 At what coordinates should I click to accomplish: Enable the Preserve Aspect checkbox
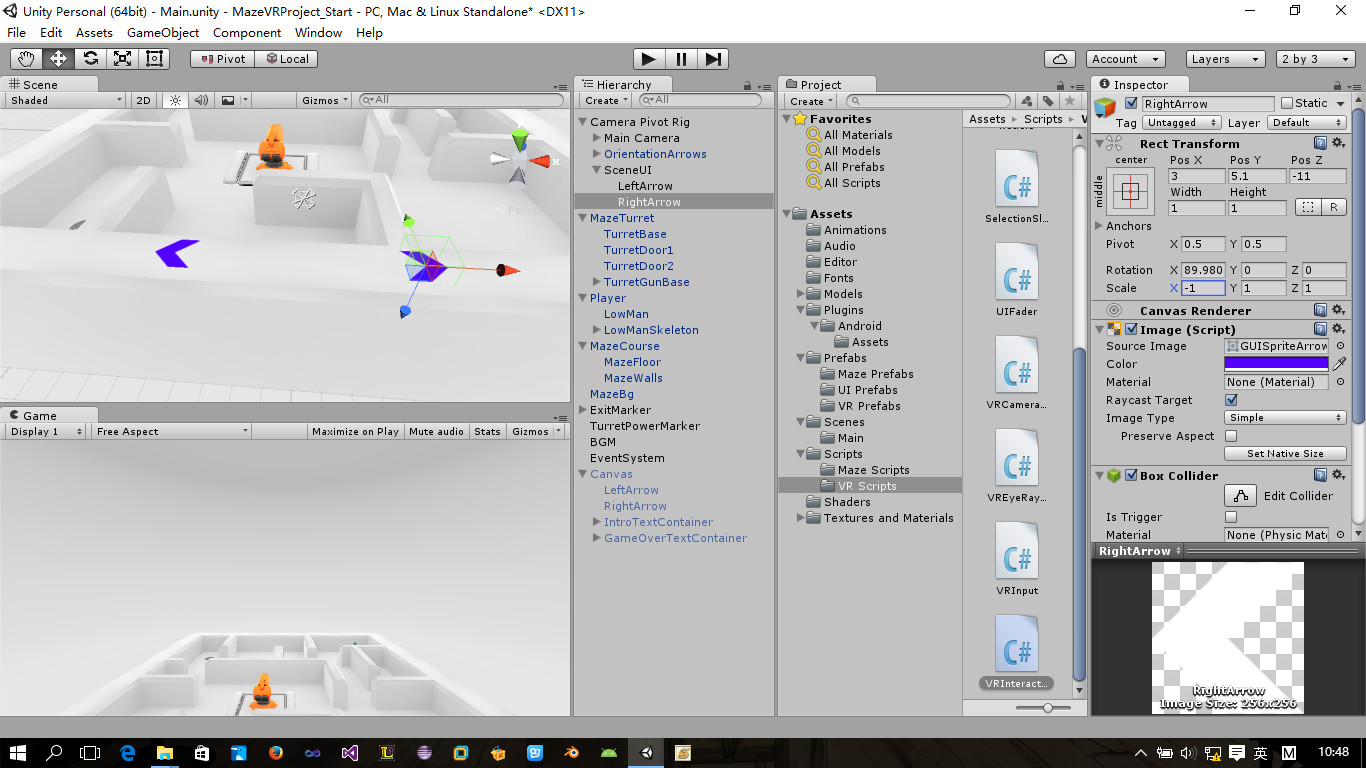click(x=1231, y=436)
